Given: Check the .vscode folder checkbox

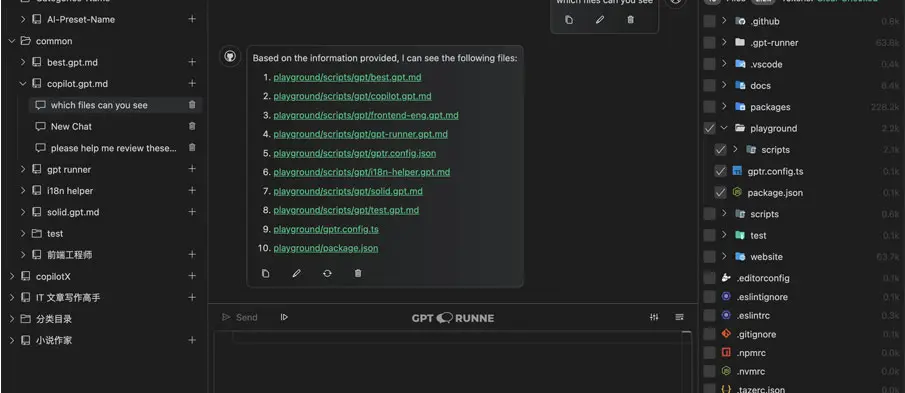Looking at the screenshot, I should click(x=709, y=64).
